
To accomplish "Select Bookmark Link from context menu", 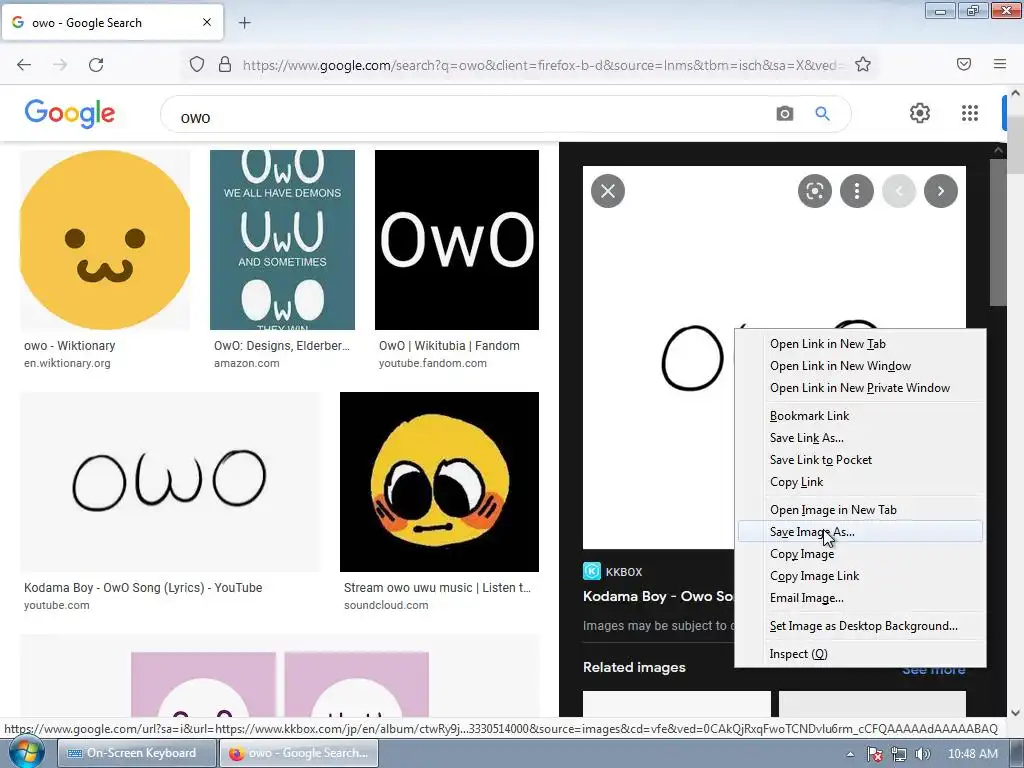I will (860, 416).
